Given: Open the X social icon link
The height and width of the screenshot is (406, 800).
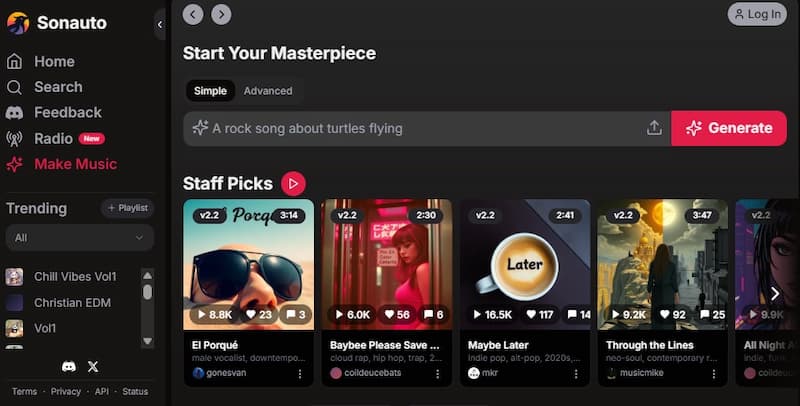Looking at the screenshot, I should click(x=93, y=367).
